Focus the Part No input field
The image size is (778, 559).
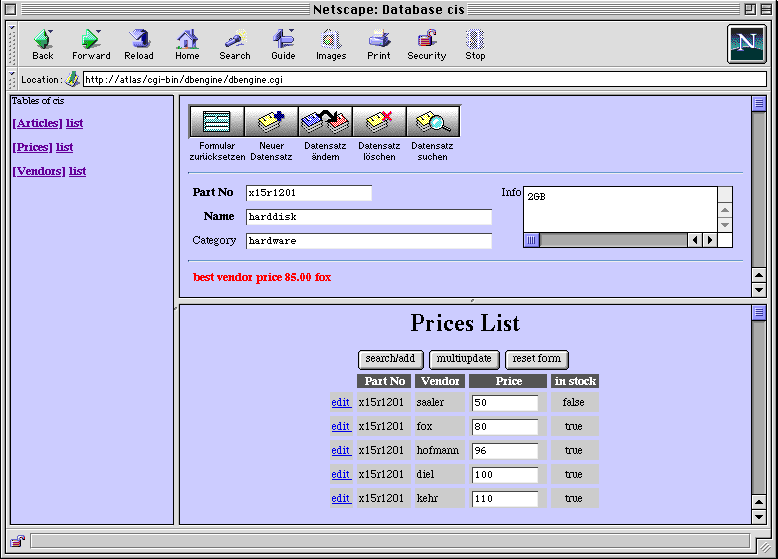click(308, 193)
